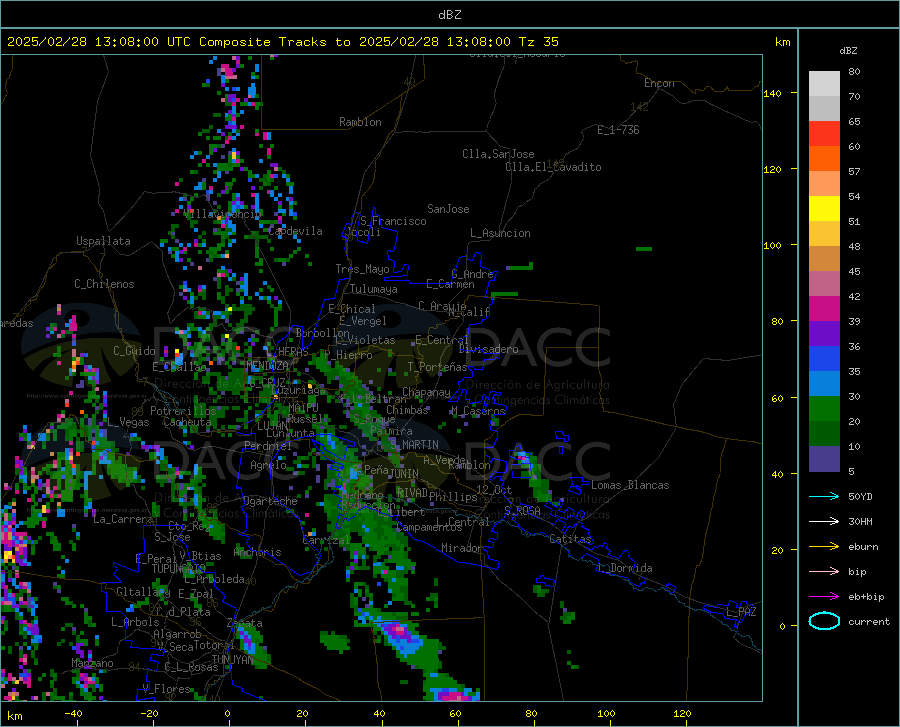
Task: Click the '48' legend value
Action: [854, 247]
